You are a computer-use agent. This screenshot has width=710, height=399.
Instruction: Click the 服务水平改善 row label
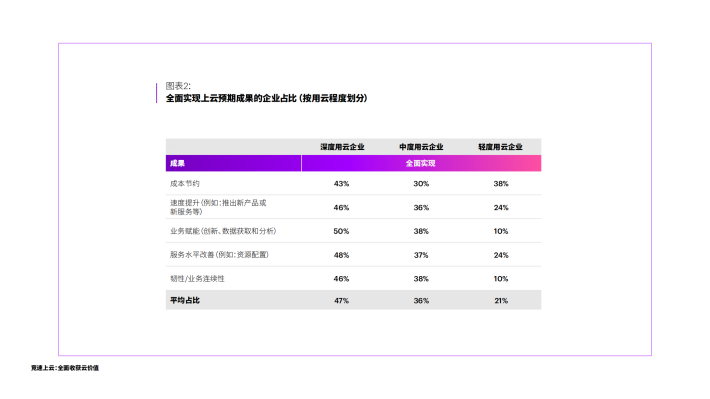(x=219, y=255)
